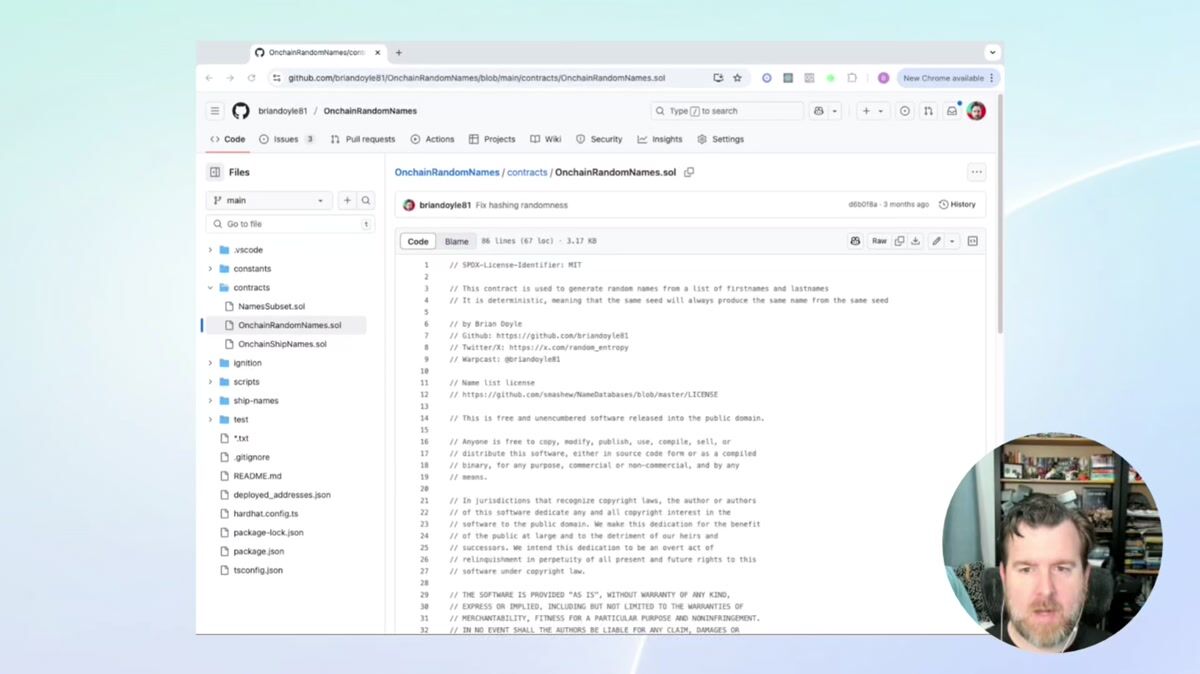Screen dimensions: 1200x674
Task: Copy raw file contents icon
Action: (x=899, y=241)
